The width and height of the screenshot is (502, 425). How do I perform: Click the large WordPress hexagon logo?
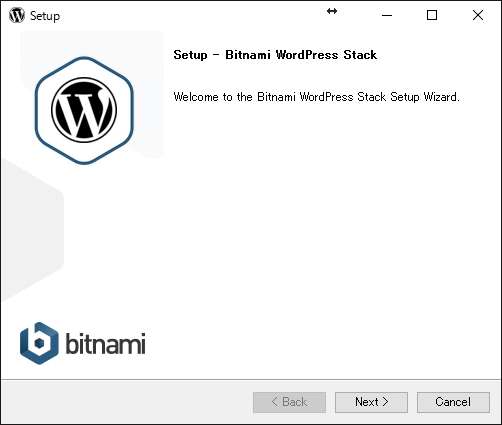(x=84, y=110)
